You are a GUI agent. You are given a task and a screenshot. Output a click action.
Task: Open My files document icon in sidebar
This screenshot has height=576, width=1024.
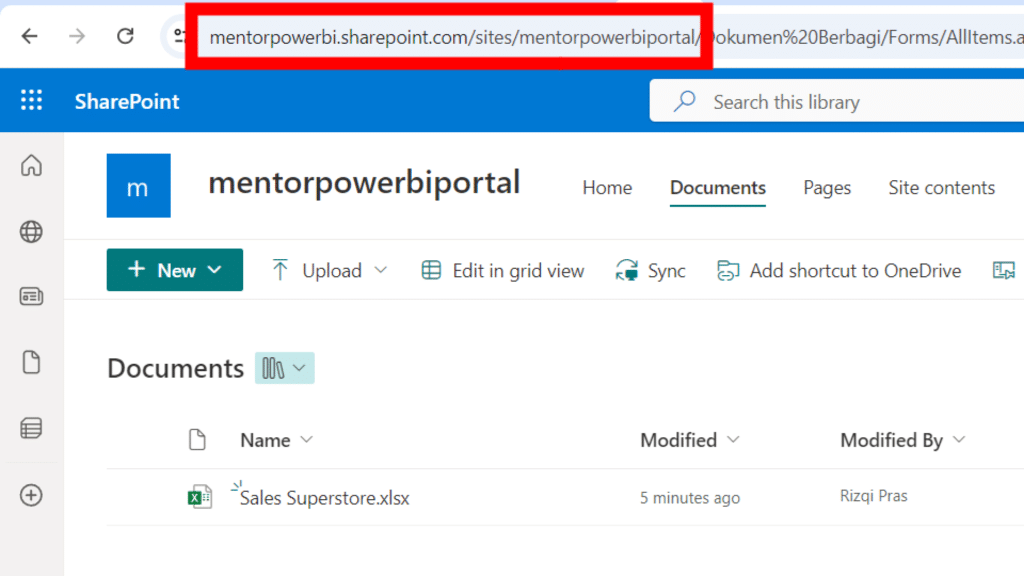[31, 362]
